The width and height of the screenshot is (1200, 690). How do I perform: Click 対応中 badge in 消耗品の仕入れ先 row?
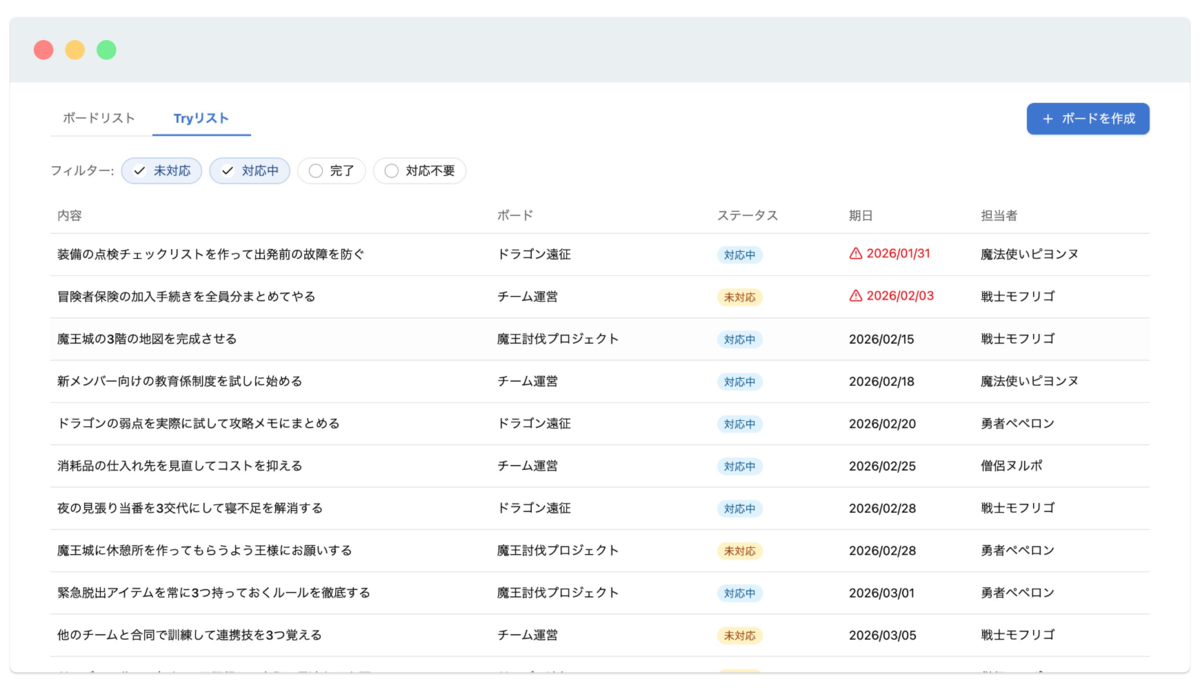point(740,466)
